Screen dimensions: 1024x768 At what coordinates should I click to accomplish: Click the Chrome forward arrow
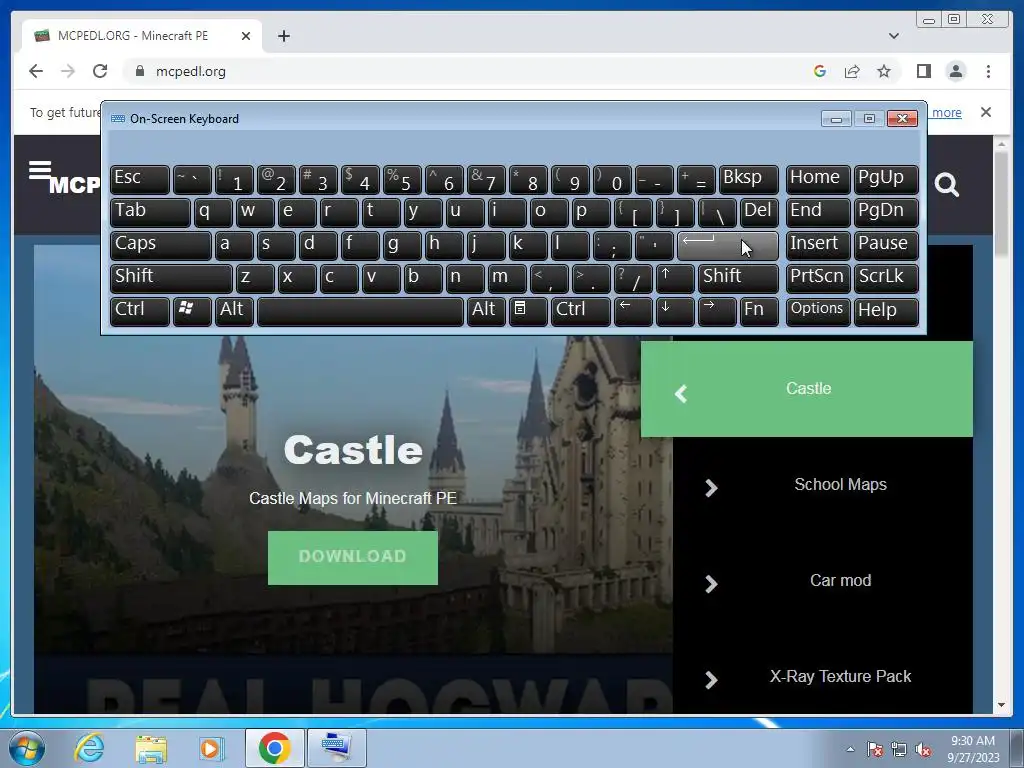[68, 71]
